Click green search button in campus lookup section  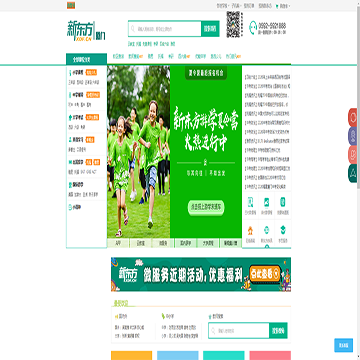pyautogui.click(x=278, y=331)
